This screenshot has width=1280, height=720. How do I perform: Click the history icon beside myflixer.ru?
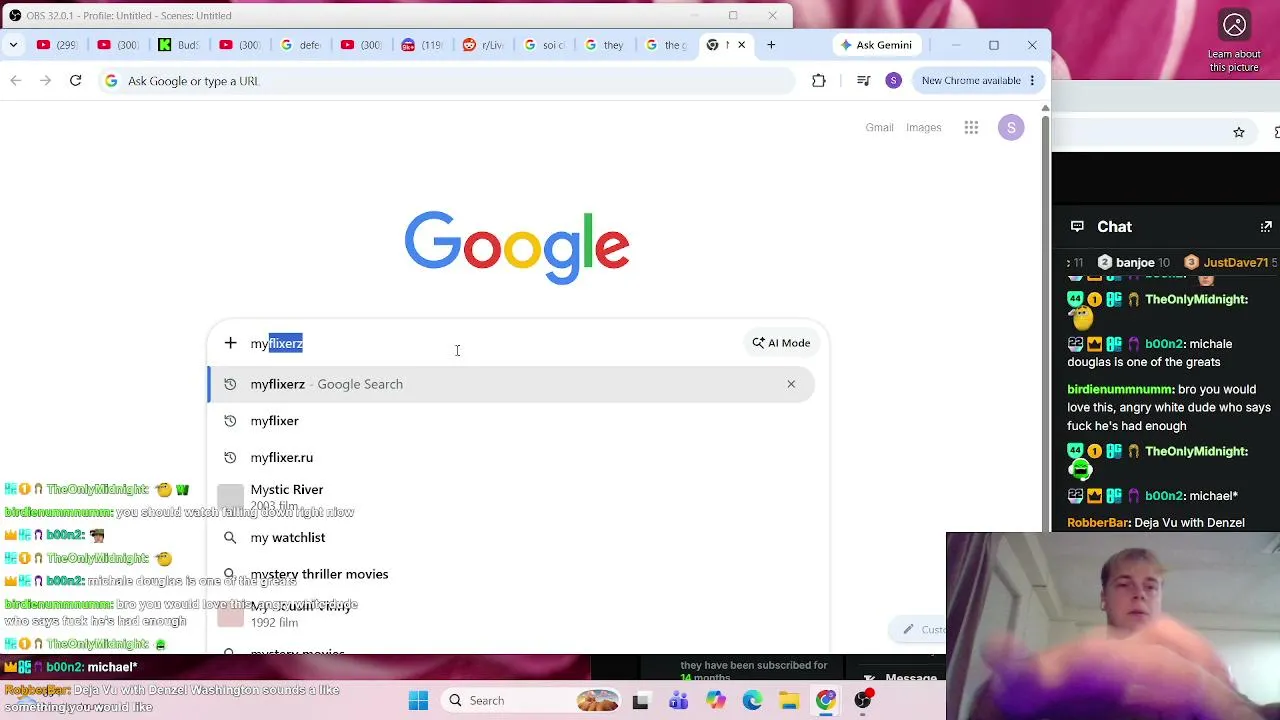pos(230,458)
